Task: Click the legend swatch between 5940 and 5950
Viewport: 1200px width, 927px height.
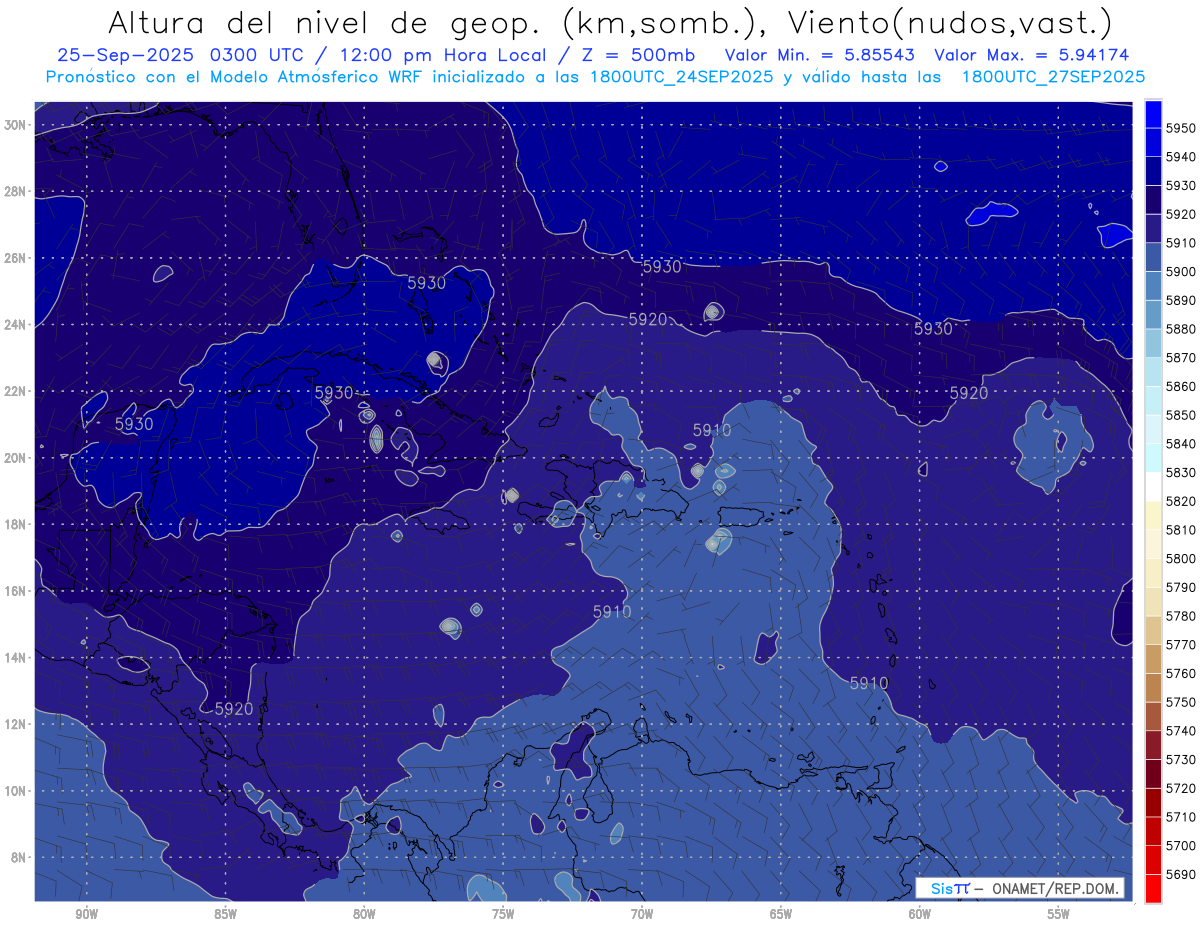Action: tap(1153, 142)
